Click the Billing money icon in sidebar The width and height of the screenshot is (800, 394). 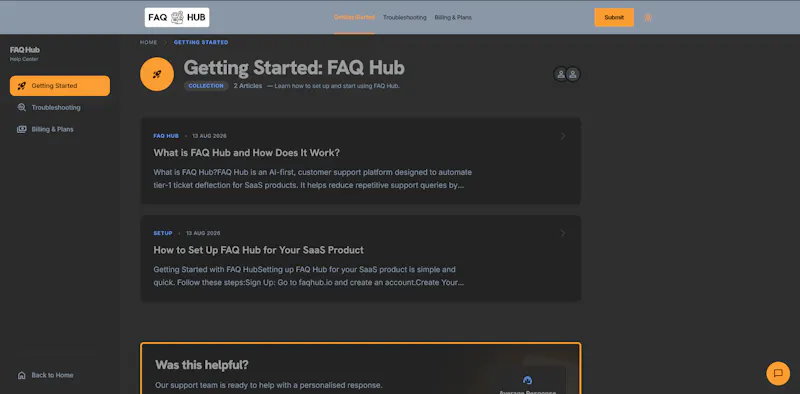click(21, 130)
